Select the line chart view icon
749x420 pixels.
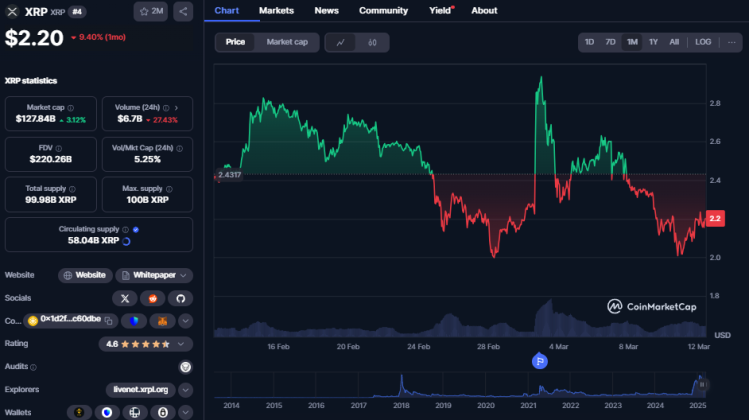341,42
